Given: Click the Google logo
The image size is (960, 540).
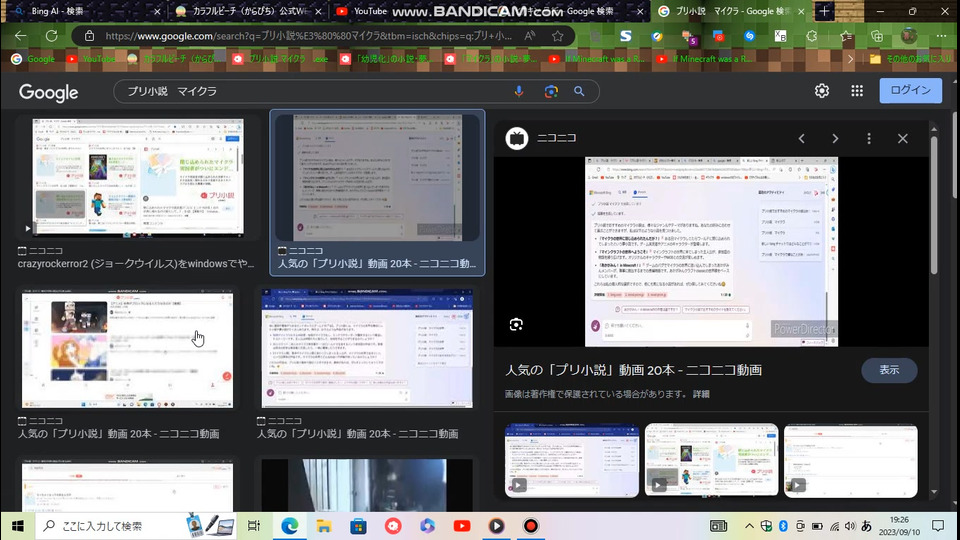Looking at the screenshot, I should 48,92.
